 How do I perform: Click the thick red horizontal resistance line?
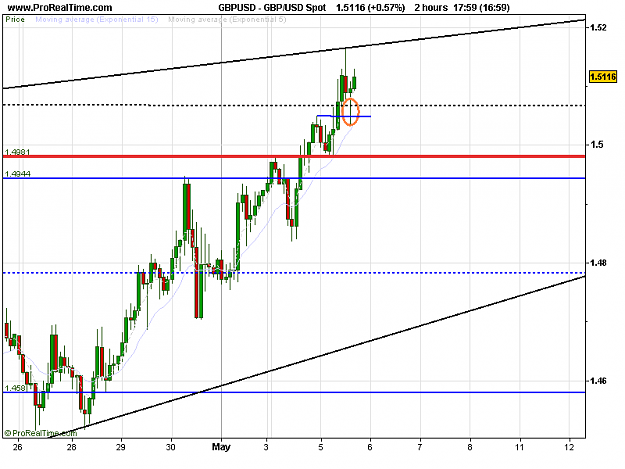point(294,157)
